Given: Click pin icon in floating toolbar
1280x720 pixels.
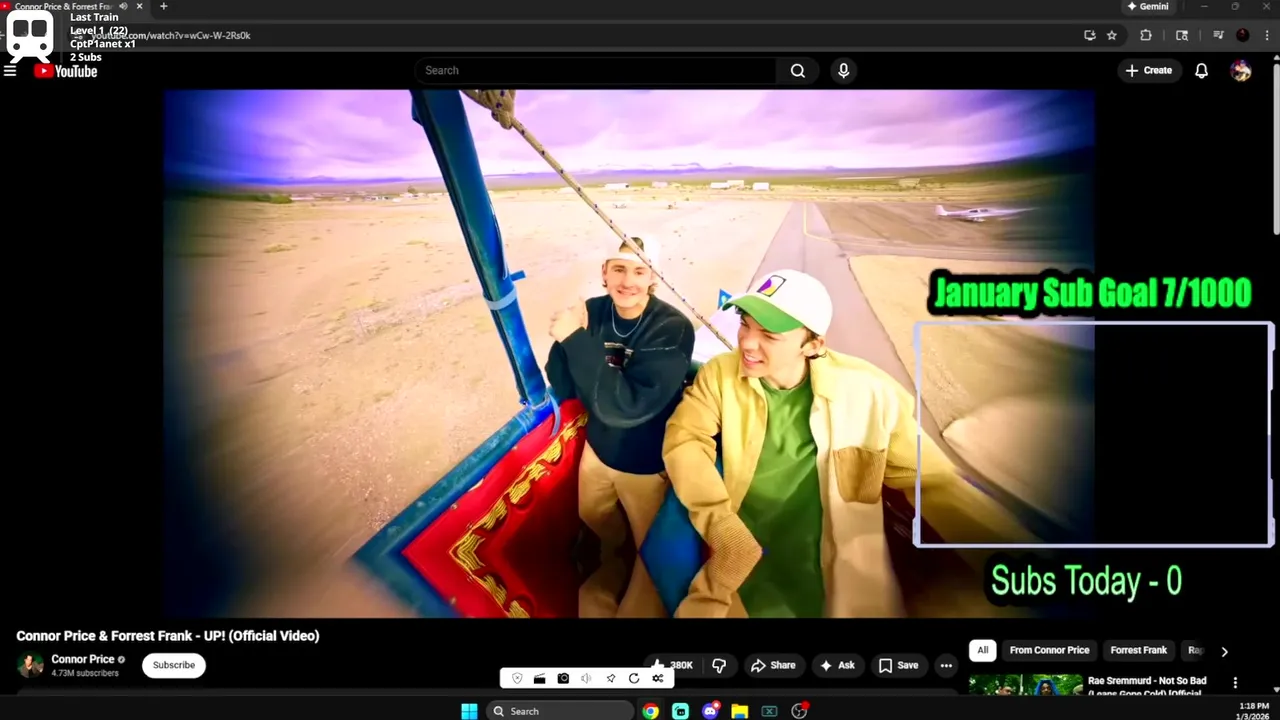Looking at the screenshot, I should coord(610,678).
